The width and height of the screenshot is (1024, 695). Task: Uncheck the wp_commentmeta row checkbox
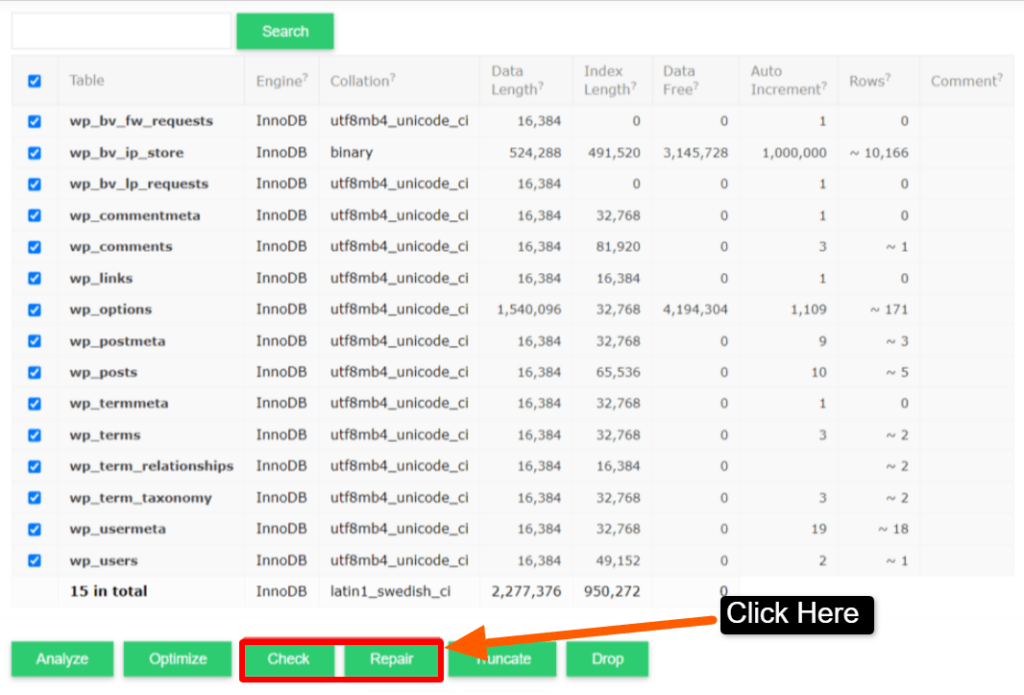tap(35, 216)
